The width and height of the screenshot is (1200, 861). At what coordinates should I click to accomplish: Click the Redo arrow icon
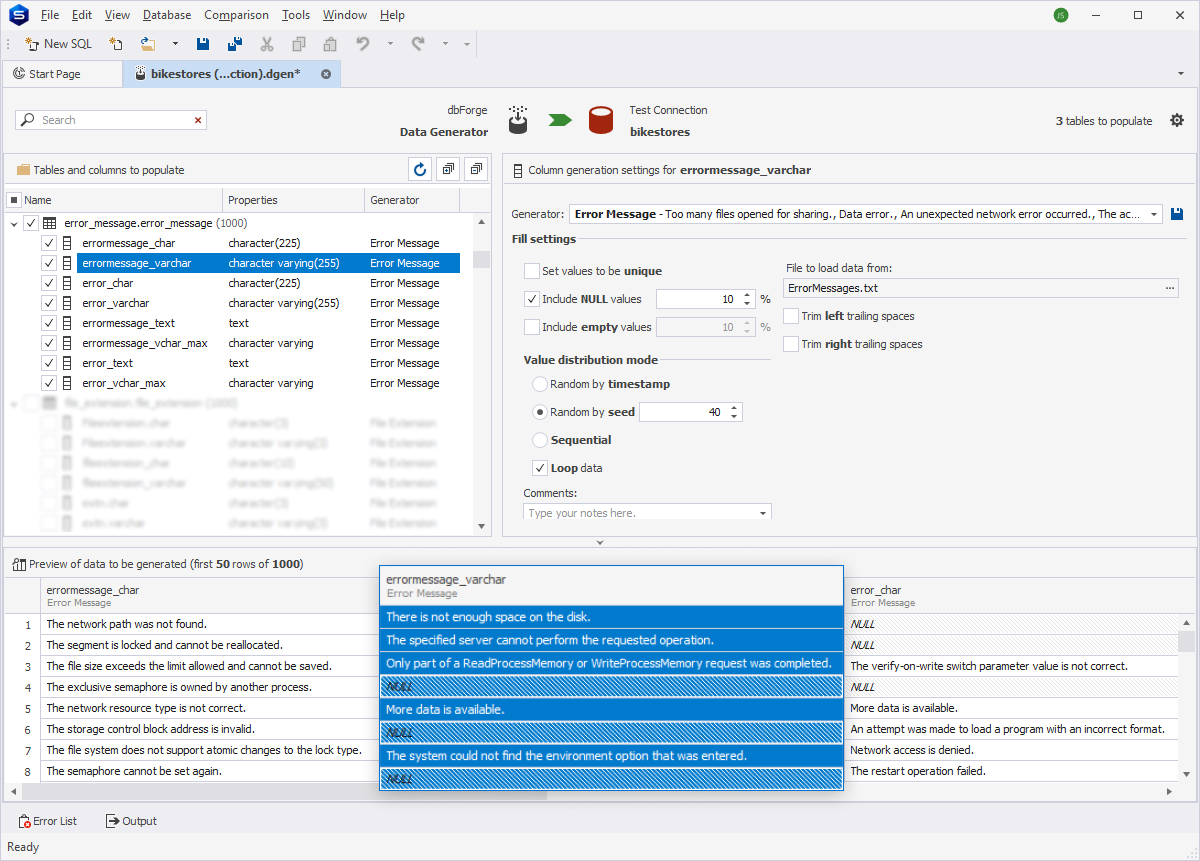coord(418,44)
